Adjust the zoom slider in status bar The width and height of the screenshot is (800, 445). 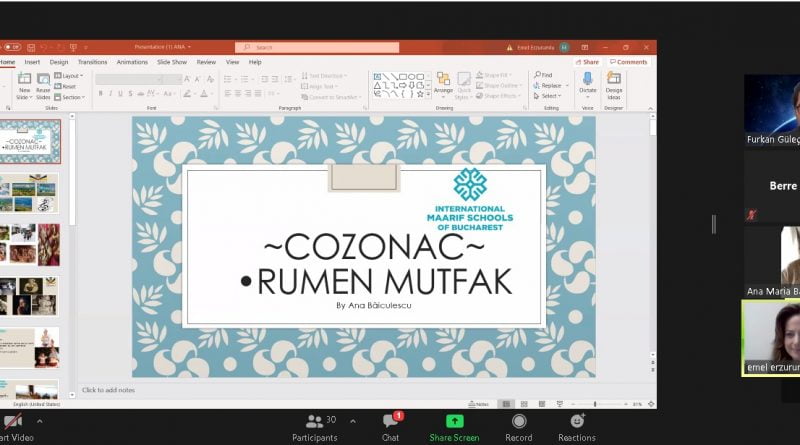click(597, 404)
